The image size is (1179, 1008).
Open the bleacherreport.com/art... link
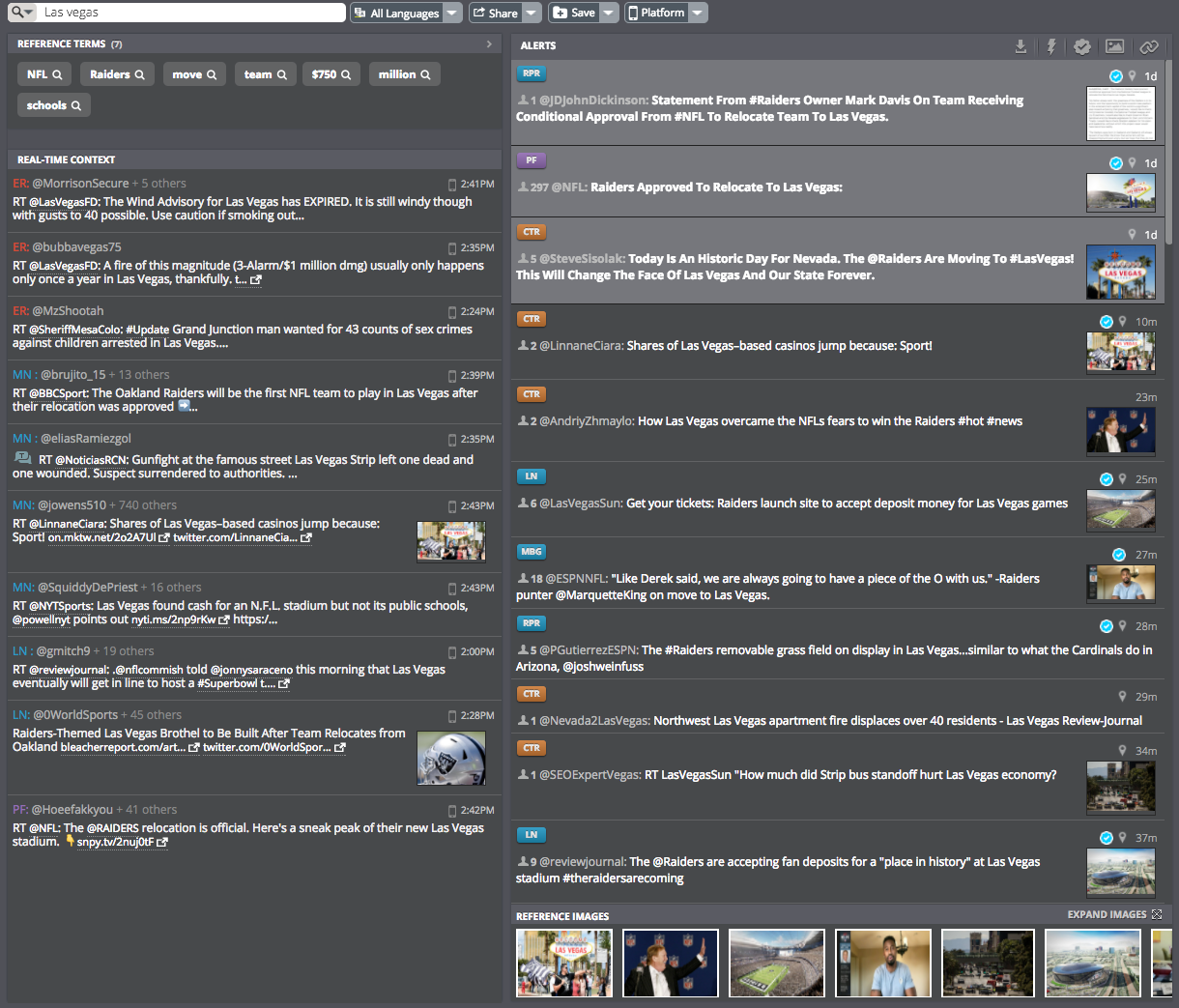(x=129, y=747)
